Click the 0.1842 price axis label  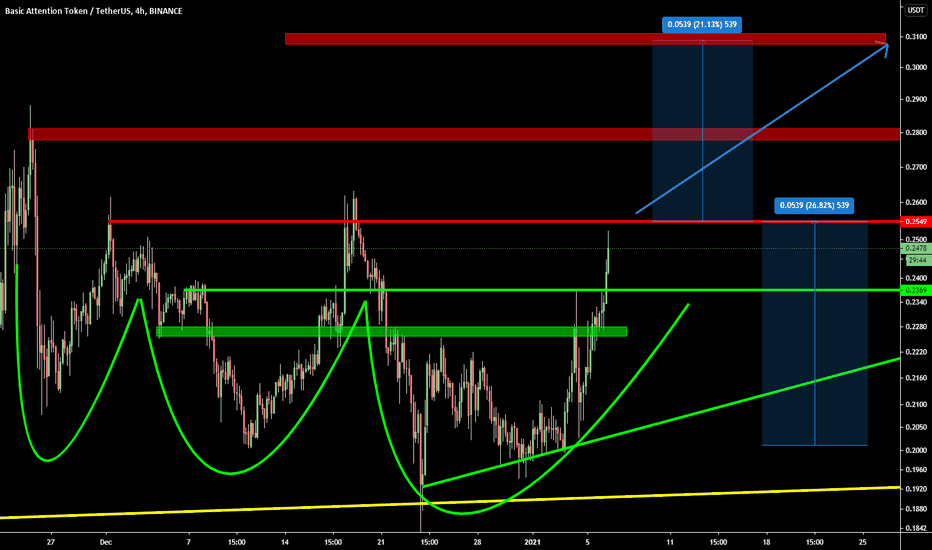916,528
